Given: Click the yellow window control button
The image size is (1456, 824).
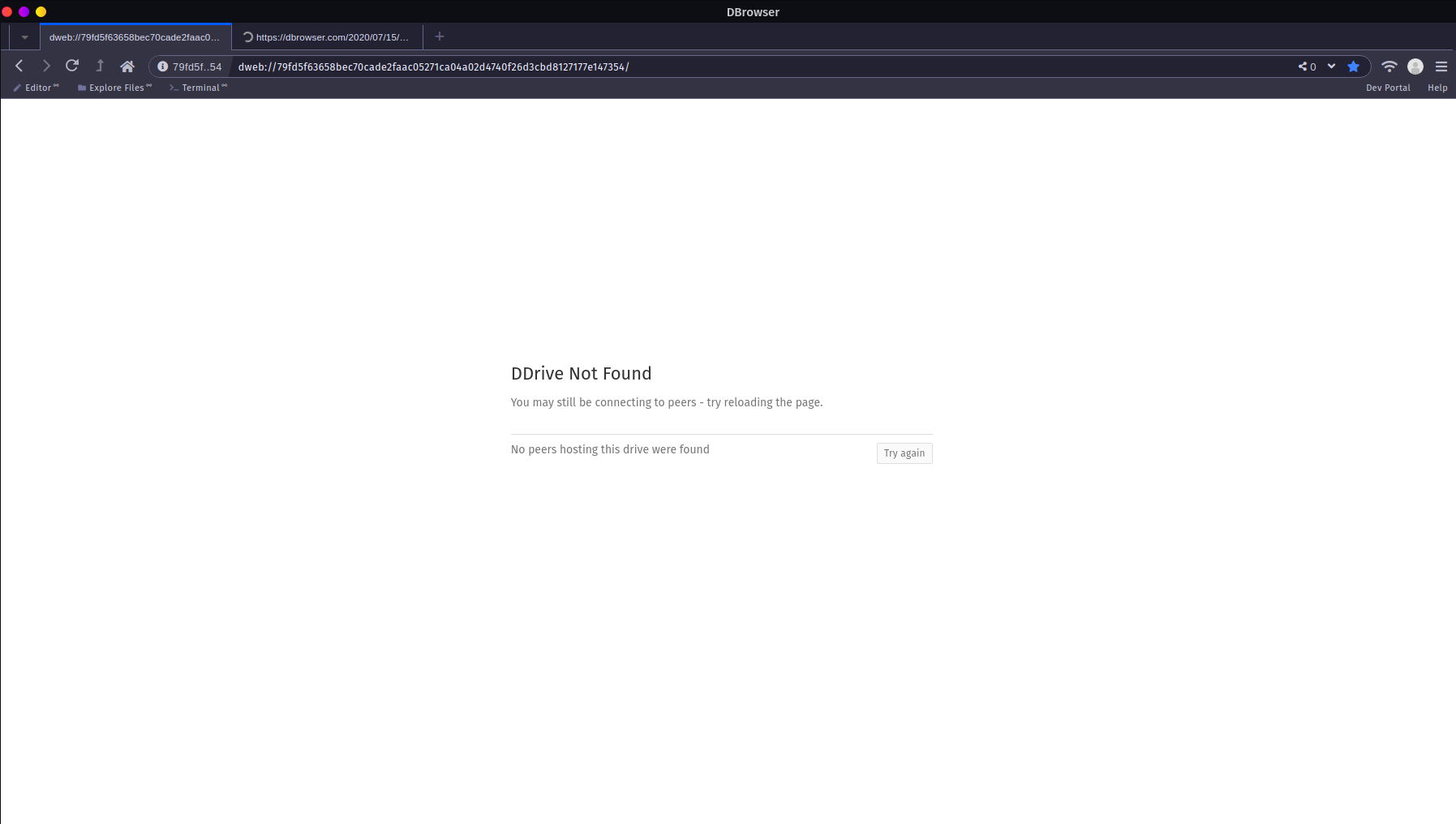Looking at the screenshot, I should coord(41,11).
